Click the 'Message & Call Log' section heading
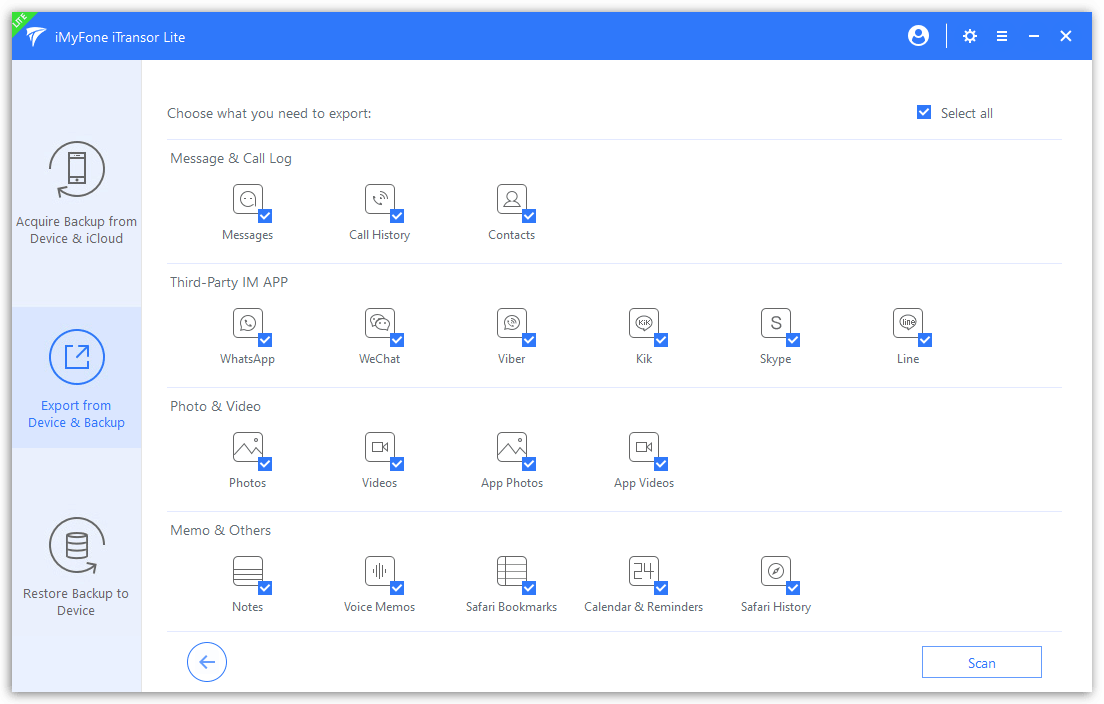Image resolution: width=1104 pixels, height=704 pixels. (x=231, y=158)
